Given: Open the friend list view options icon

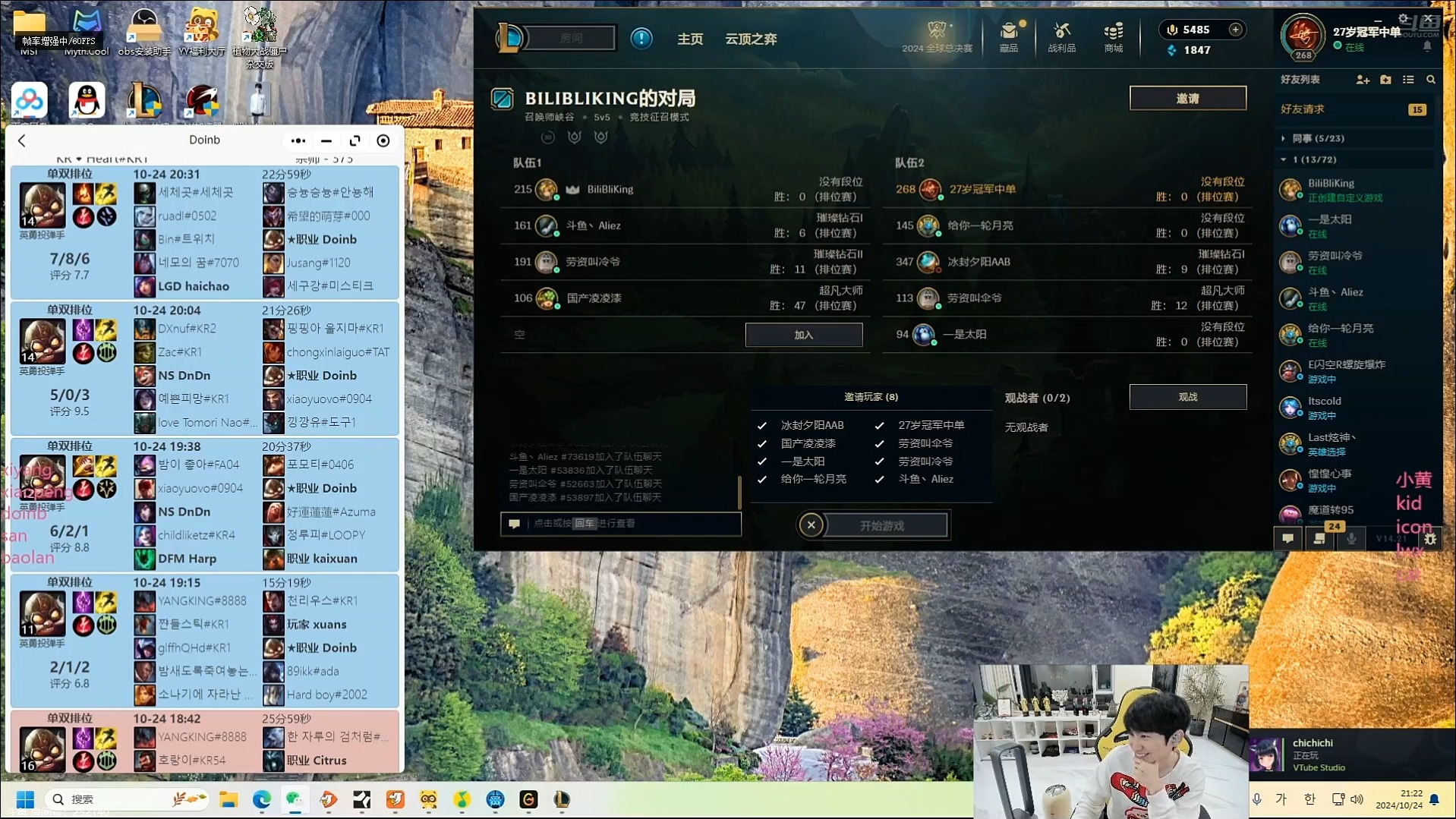Looking at the screenshot, I should point(1408,80).
